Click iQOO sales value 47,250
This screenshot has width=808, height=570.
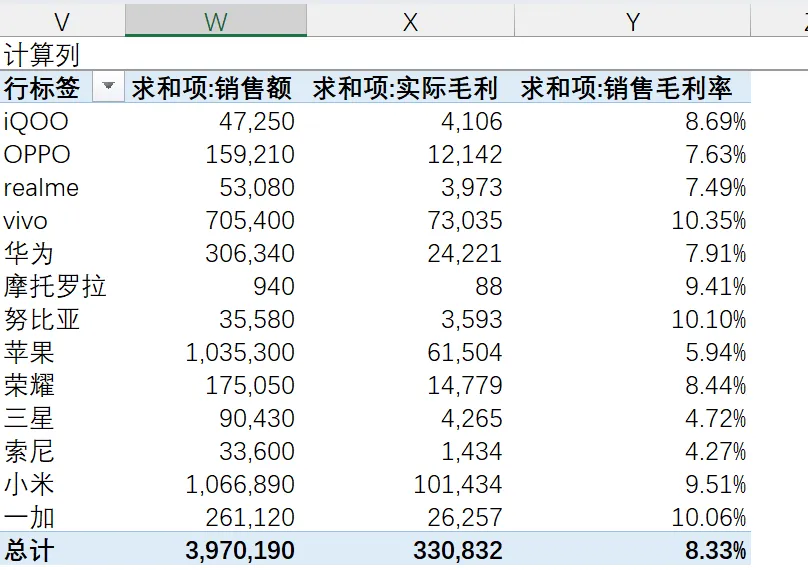click(x=257, y=122)
